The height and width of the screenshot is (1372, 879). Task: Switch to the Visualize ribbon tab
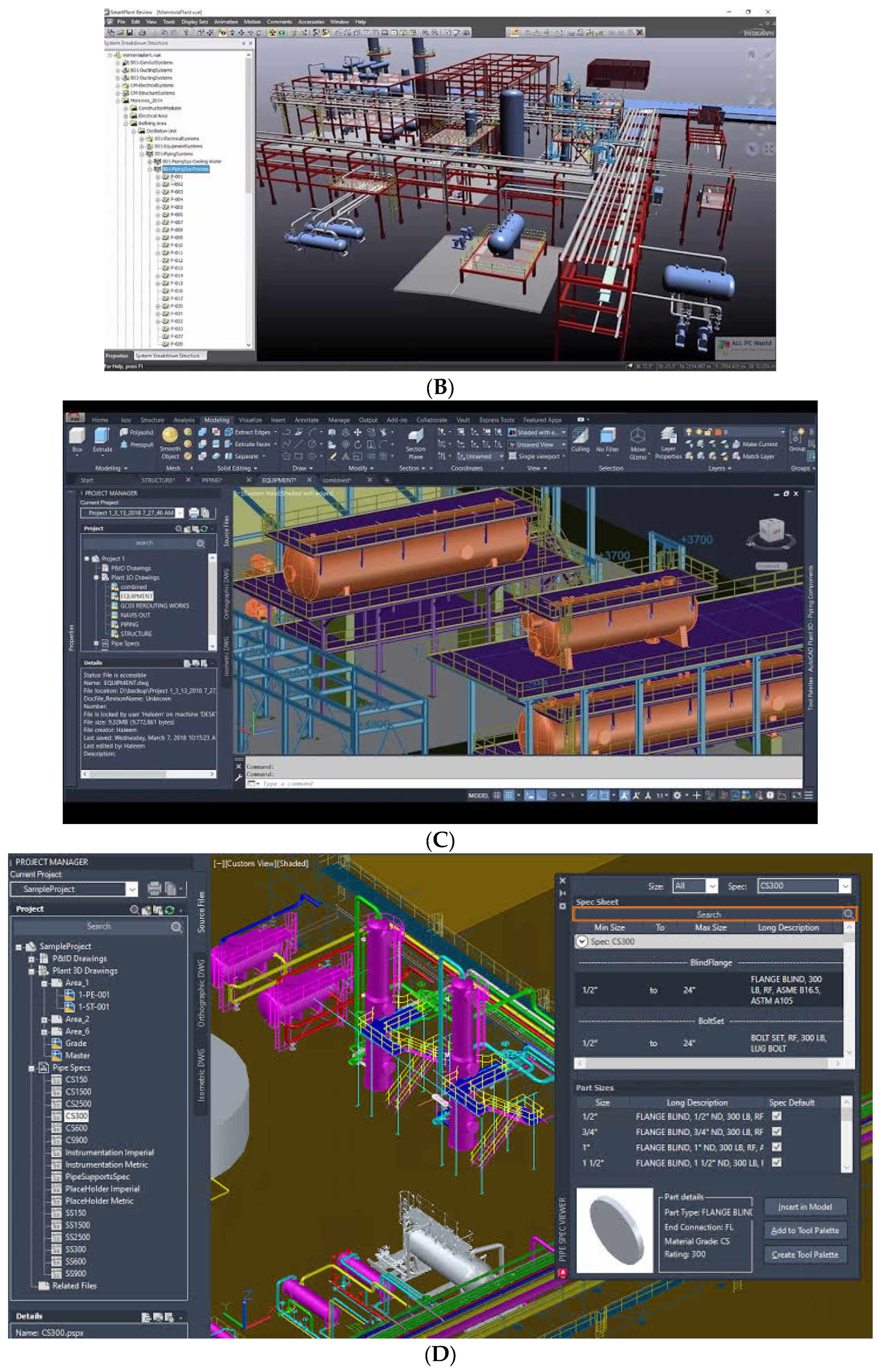click(x=250, y=420)
